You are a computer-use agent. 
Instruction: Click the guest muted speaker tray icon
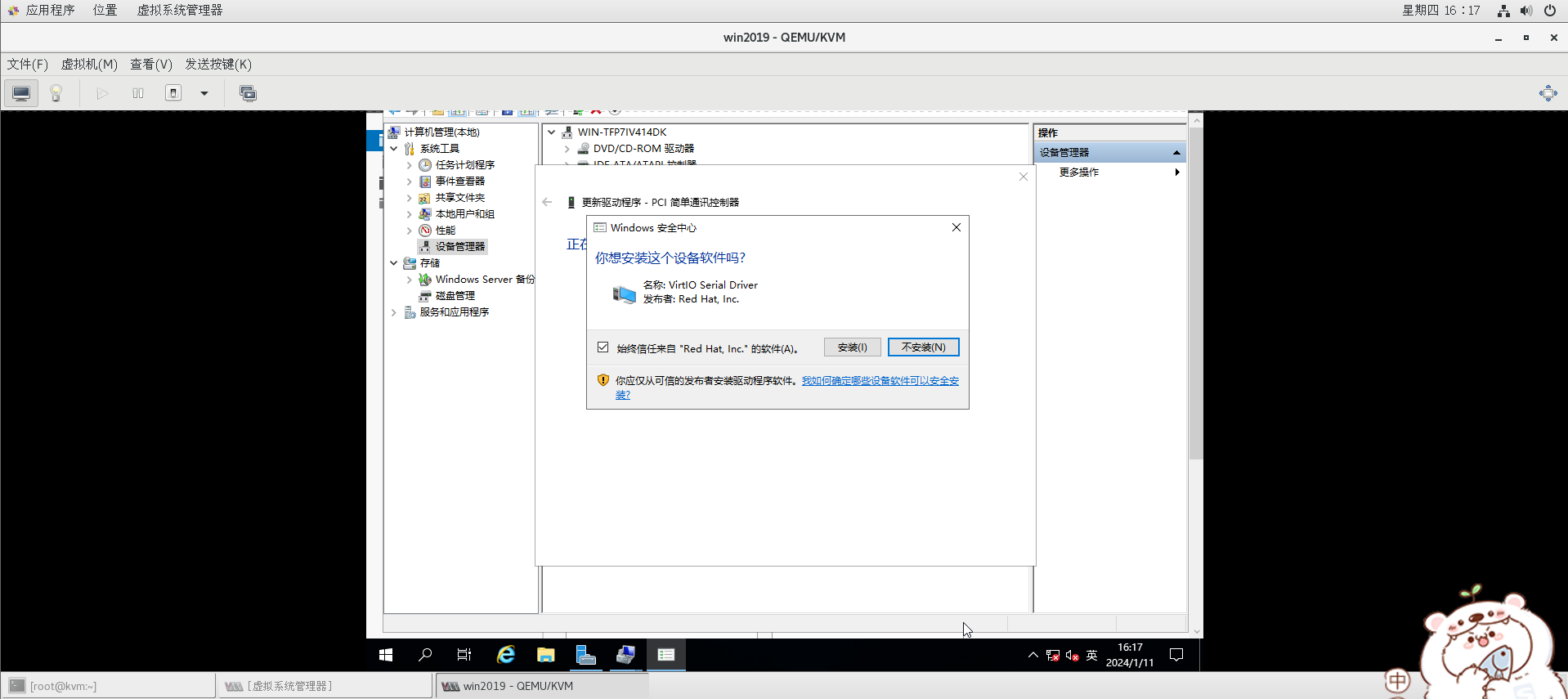(1073, 655)
